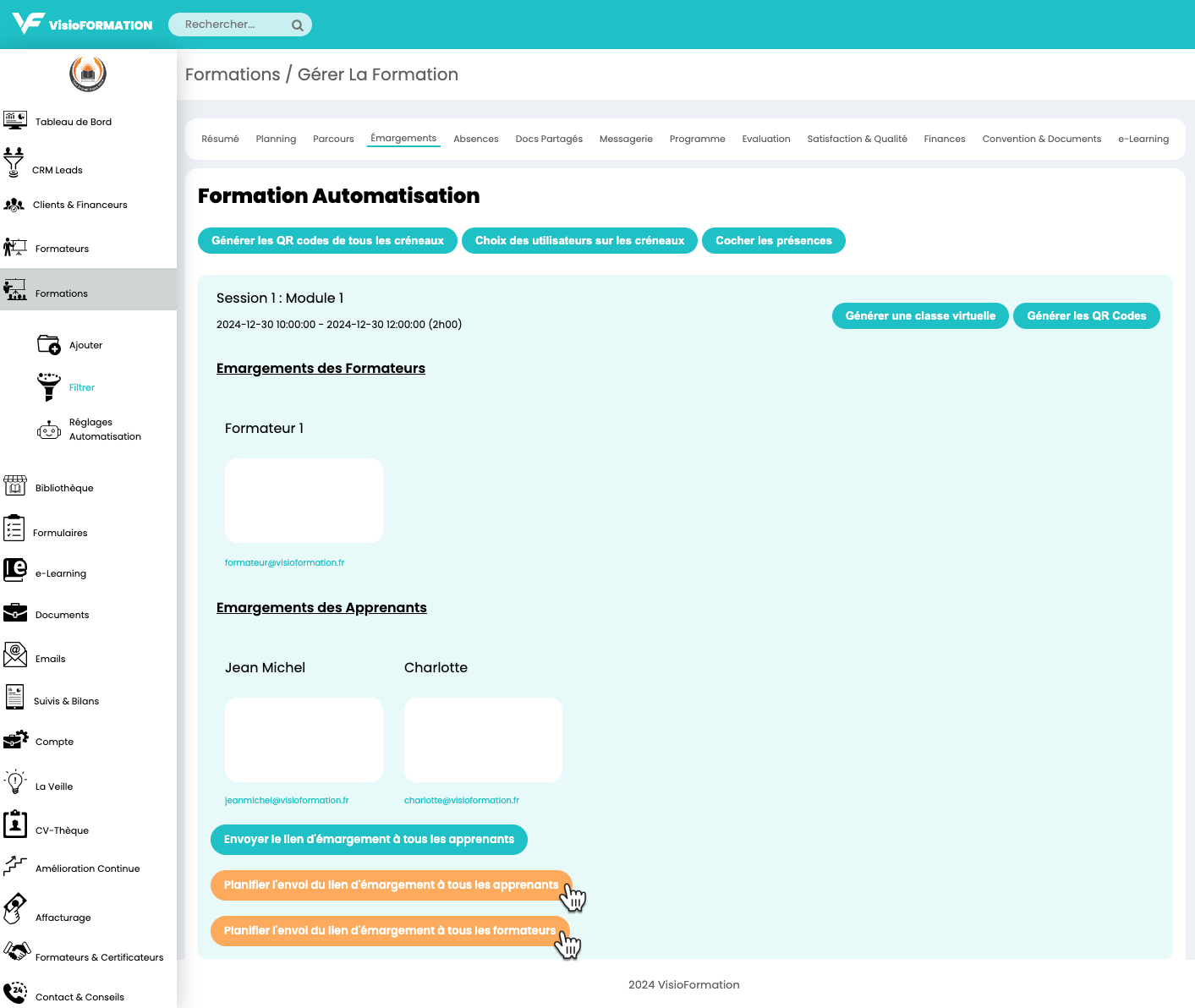Click the Contact & Conseils phone icon

(x=15, y=993)
